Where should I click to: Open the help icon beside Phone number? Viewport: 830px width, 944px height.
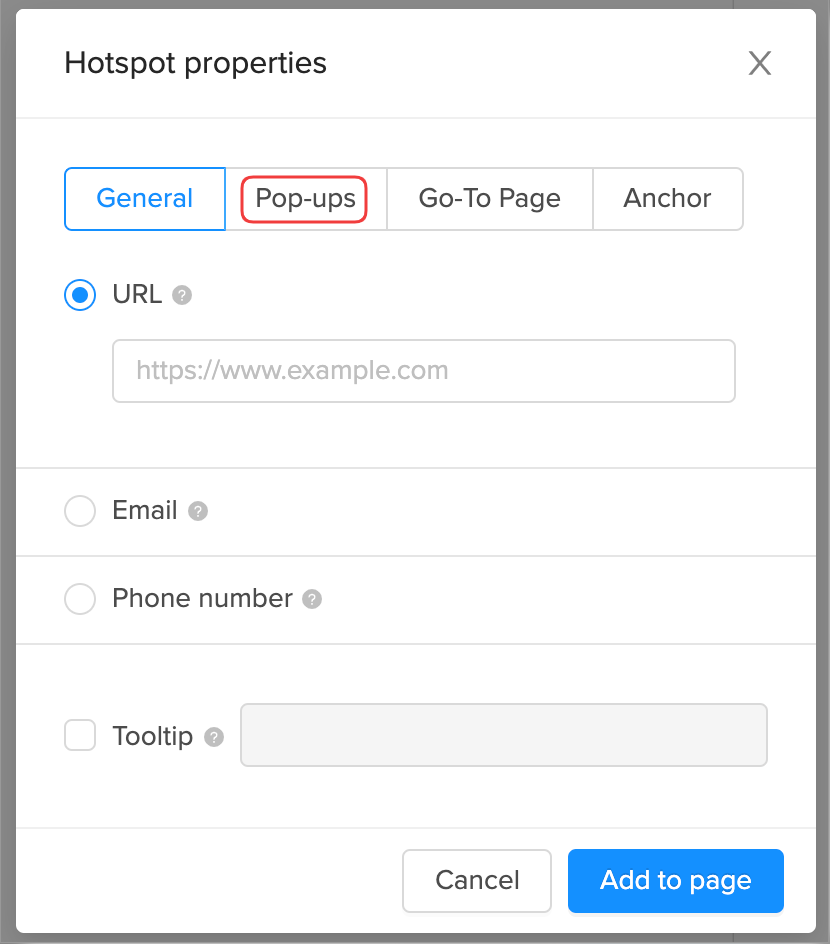click(311, 599)
